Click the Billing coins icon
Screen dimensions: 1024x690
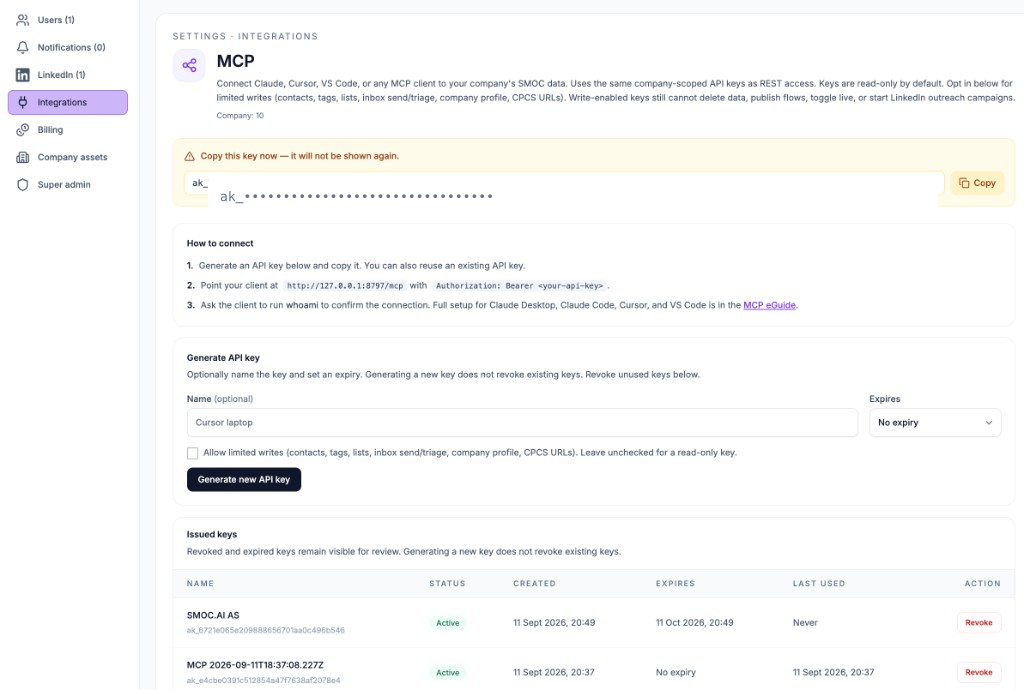(23, 130)
